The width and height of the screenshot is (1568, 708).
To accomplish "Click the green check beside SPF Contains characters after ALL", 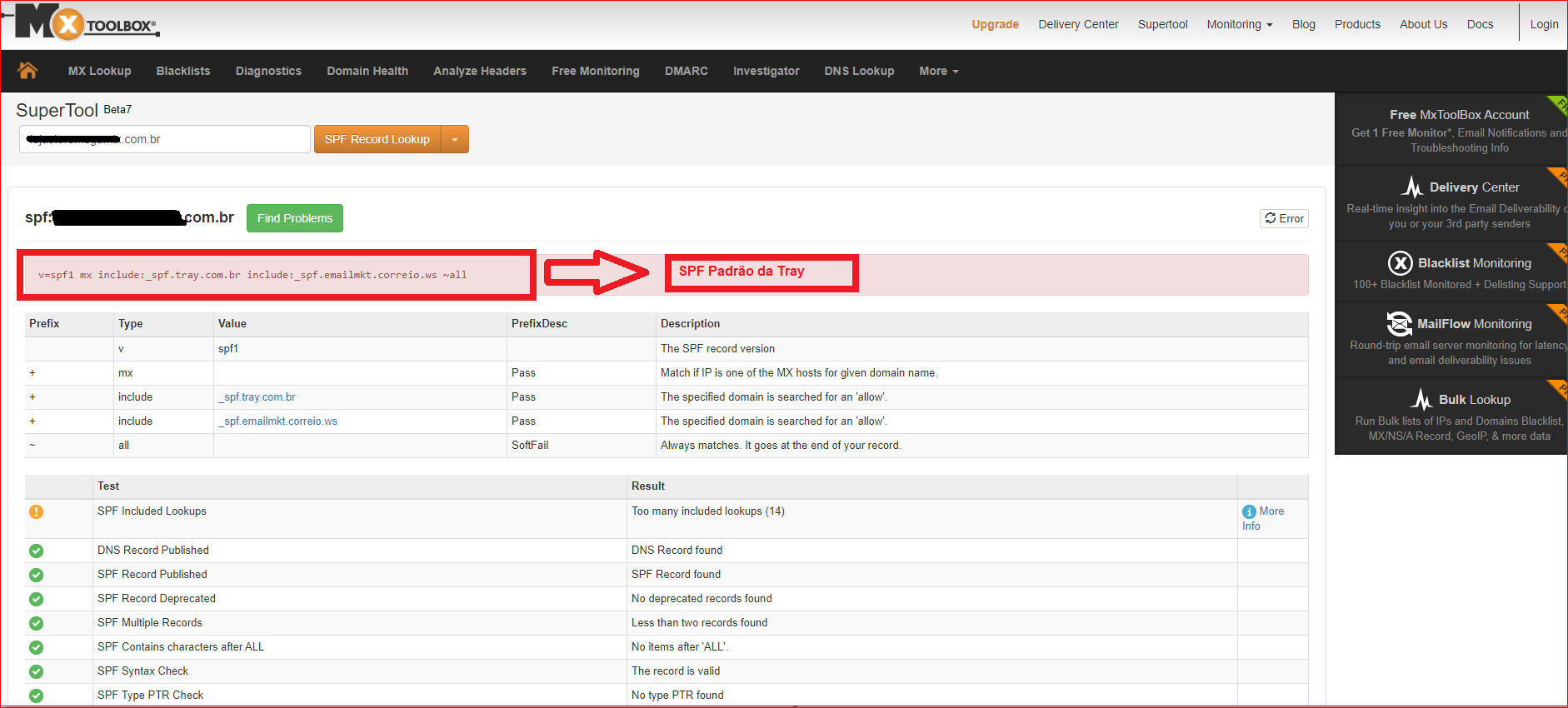I will click(x=36, y=647).
